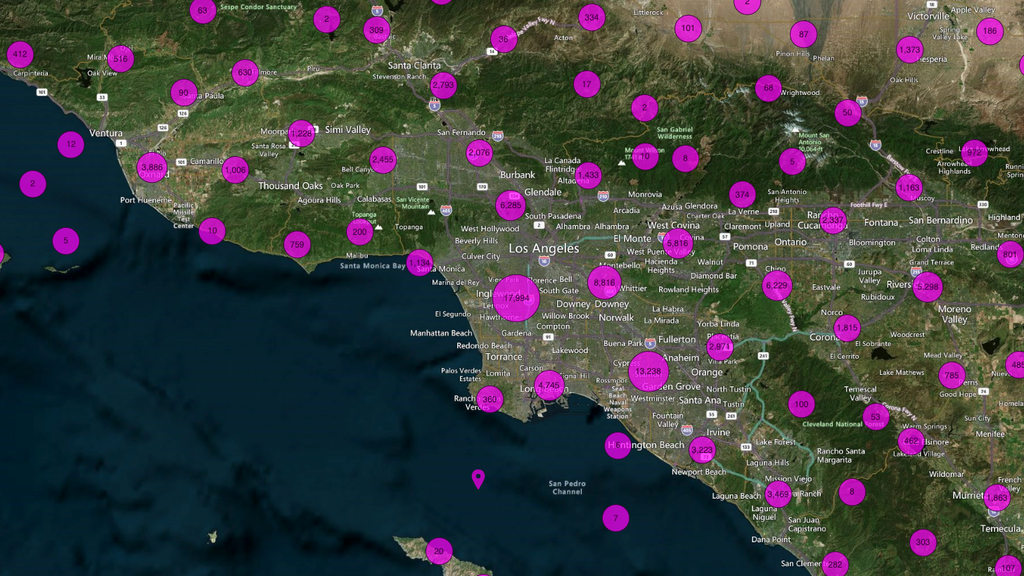This screenshot has width=1024, height=576.
Task: Click the 1,163 cluster near Muscoy
Action: pos(908,188)
